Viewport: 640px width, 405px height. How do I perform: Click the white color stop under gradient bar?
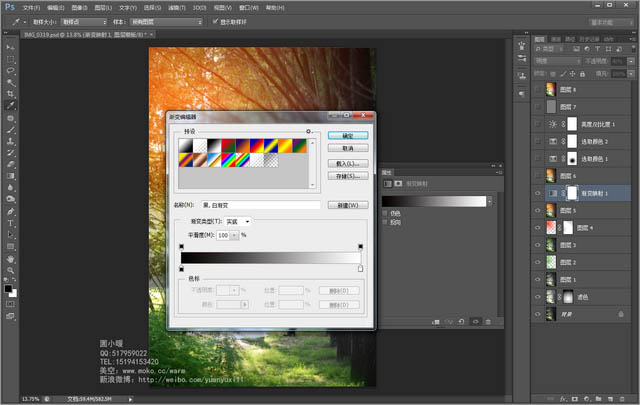(x=360, y=268)
